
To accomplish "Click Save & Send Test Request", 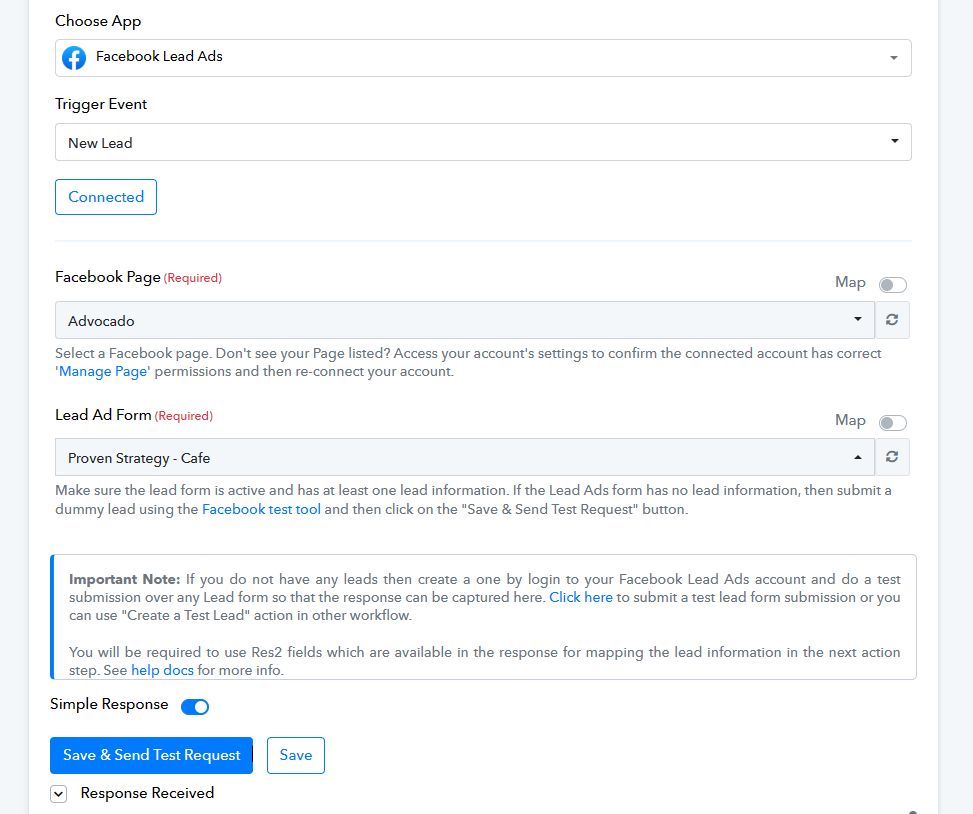I will point(151,755).
